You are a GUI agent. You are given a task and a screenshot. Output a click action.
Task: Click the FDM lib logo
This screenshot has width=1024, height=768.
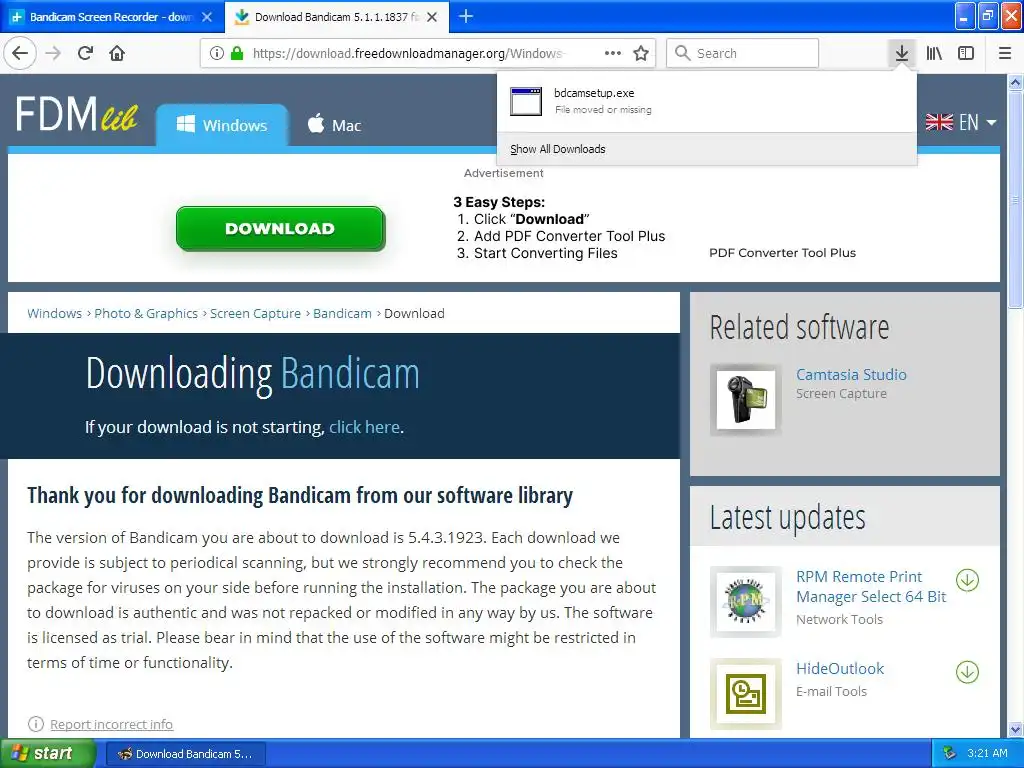(x=76, y=115)
